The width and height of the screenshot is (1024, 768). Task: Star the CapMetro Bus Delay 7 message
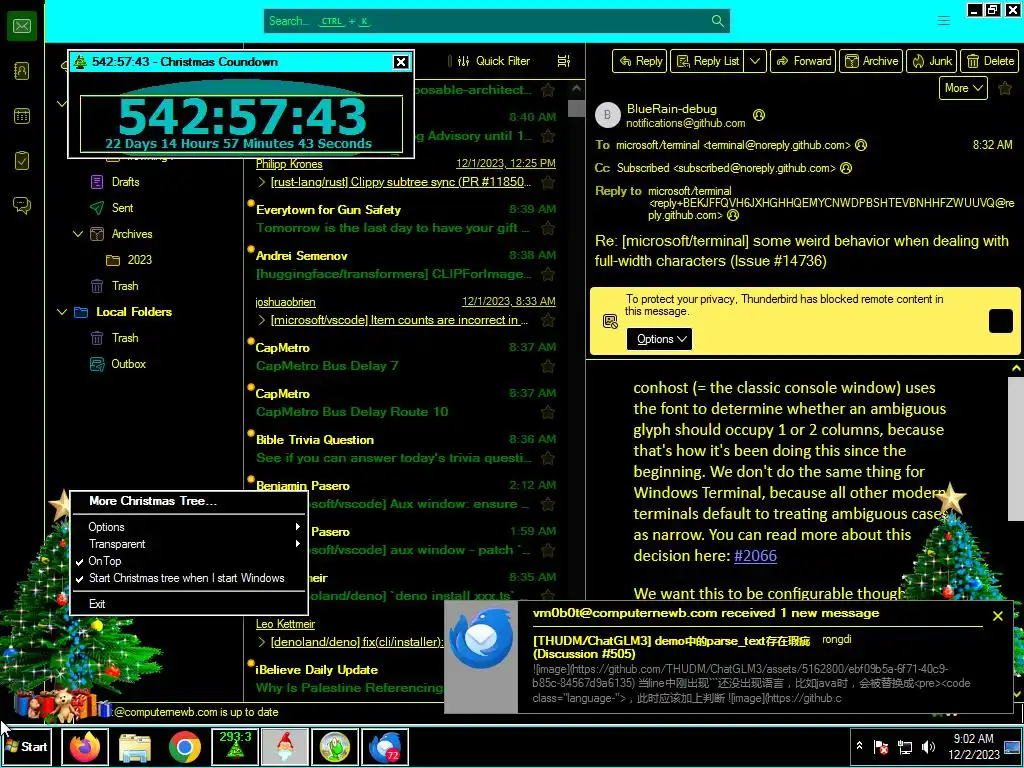tap(548, 366)
